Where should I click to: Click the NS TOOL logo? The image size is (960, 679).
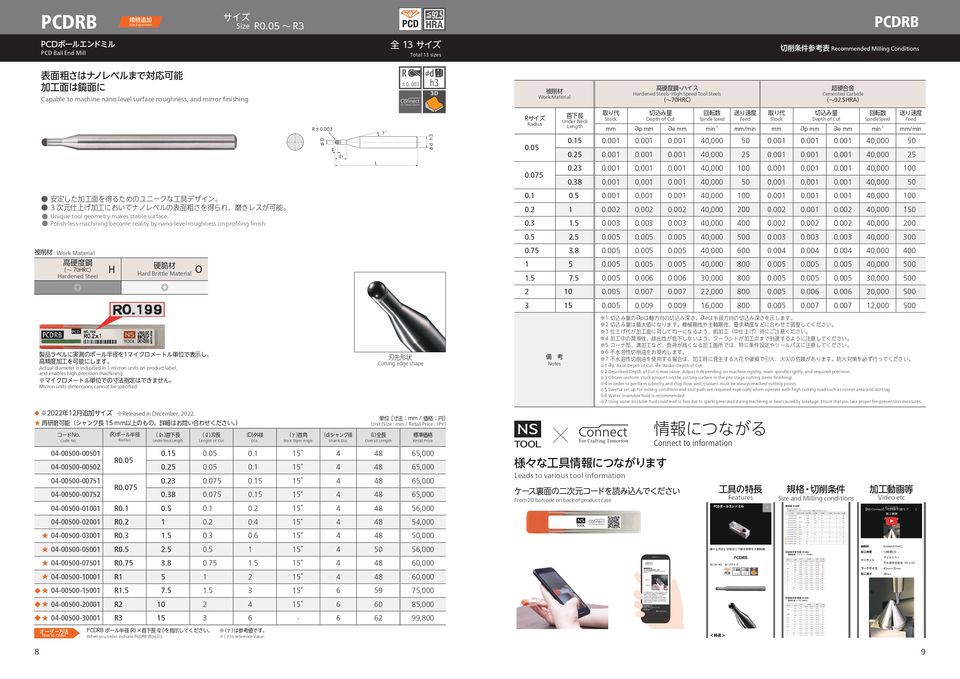click(x=527, y=434)
